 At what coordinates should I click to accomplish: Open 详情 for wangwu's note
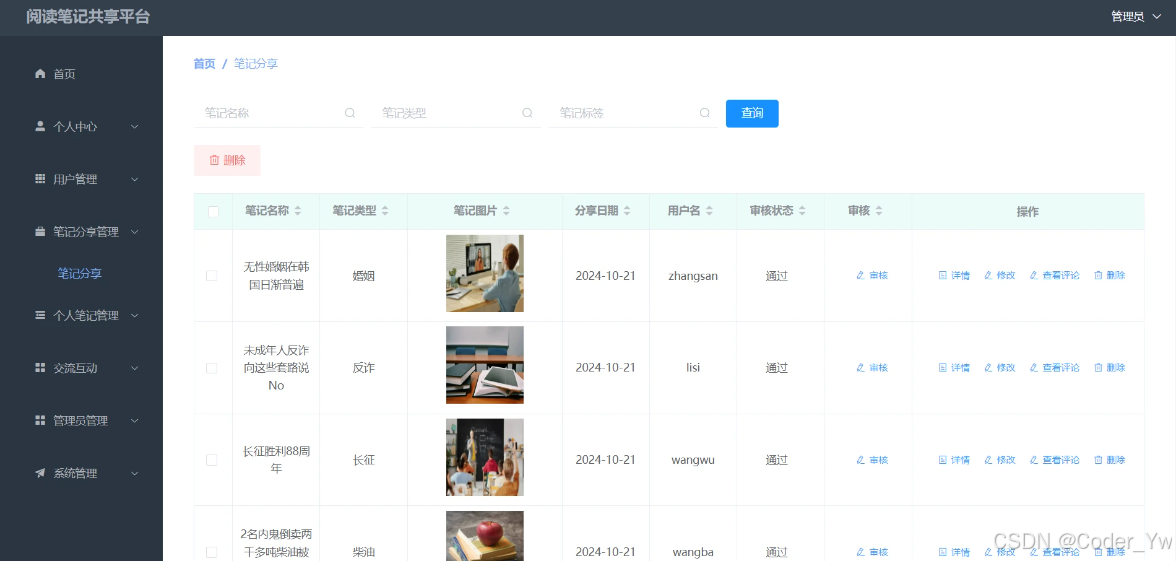pos(954,460)
